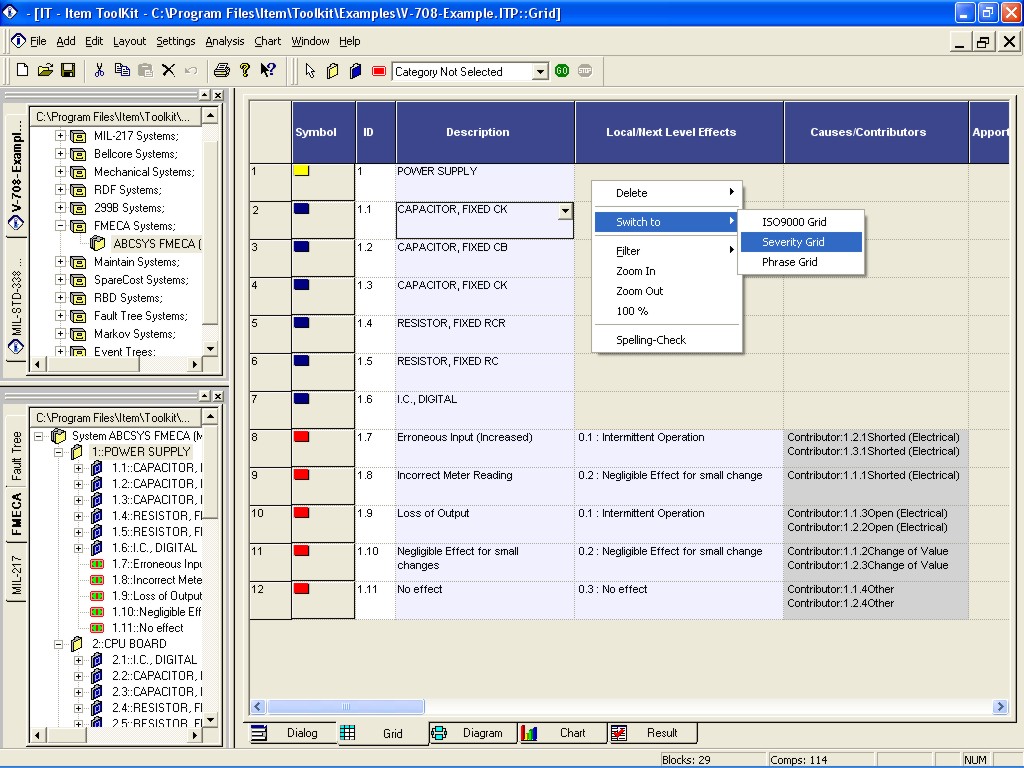Collapse the FMECA Systems tree node

[60, 226]
